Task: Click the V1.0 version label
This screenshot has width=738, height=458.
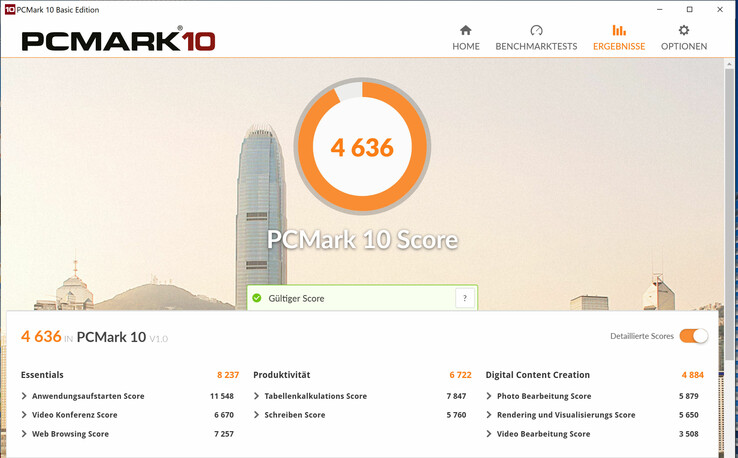Action: click(159, 338)
